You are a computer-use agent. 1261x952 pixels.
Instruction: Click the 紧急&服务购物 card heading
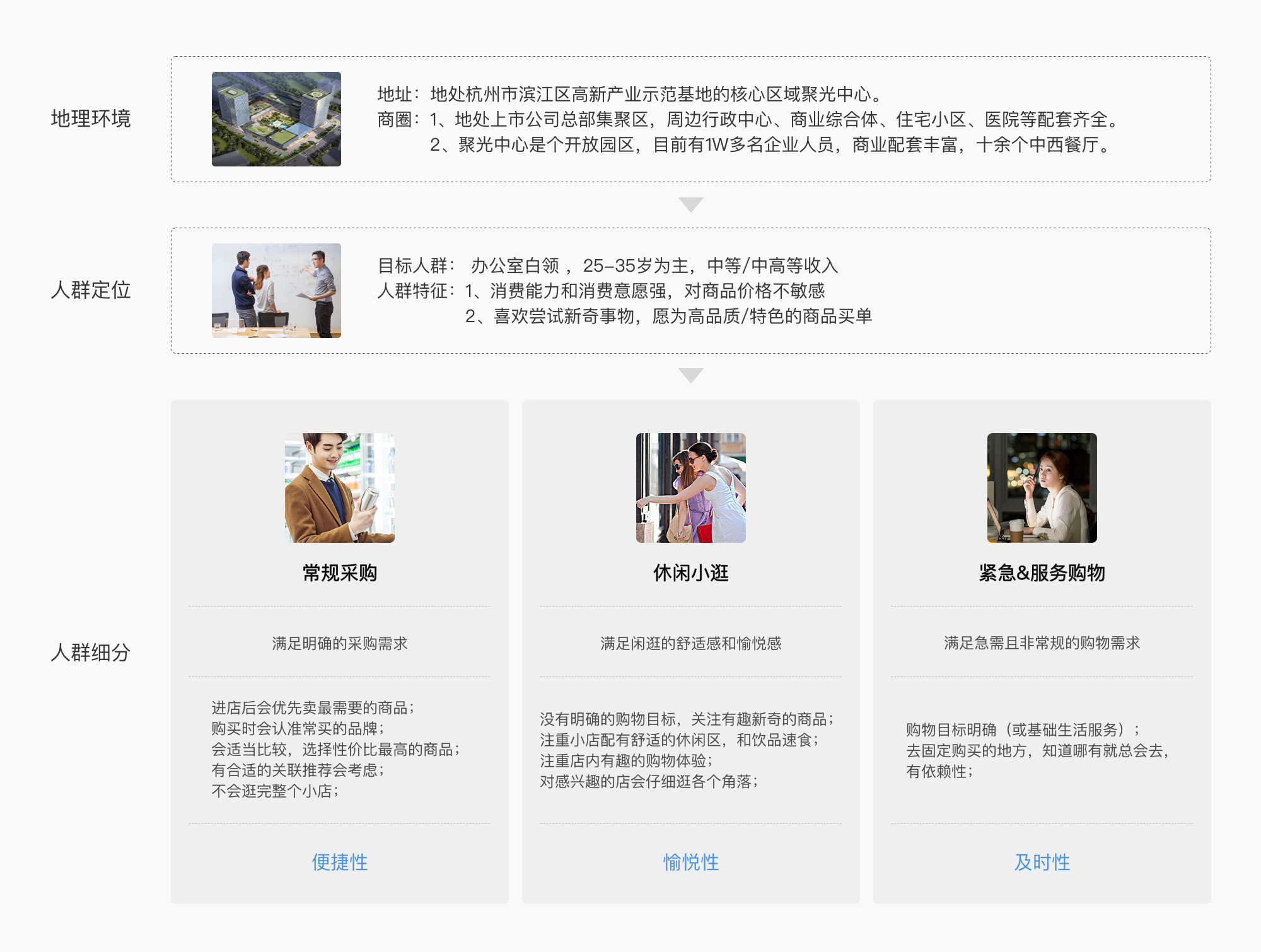(1042, 572)
